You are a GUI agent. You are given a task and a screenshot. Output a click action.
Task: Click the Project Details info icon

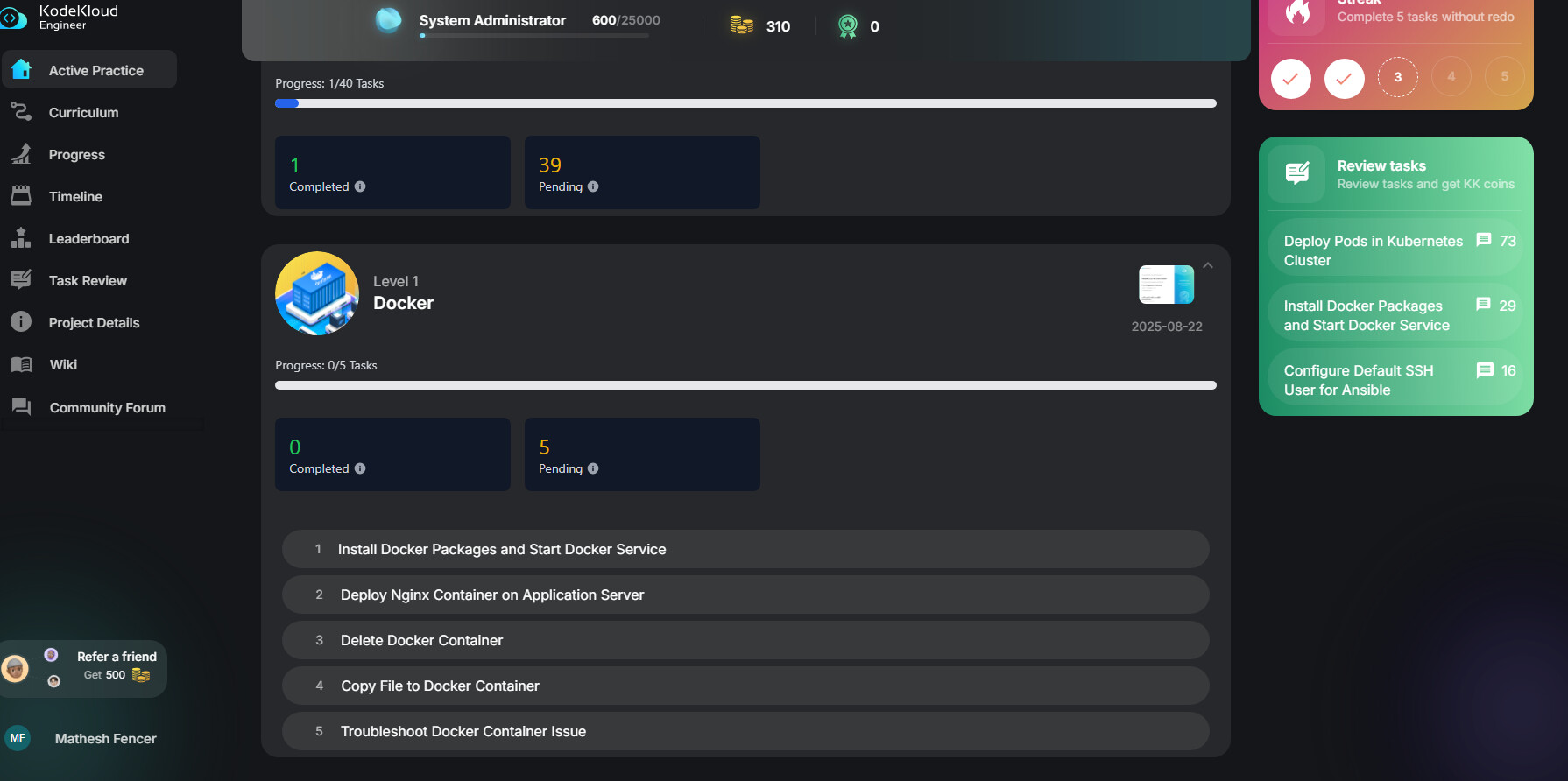(x=21, y=322)
